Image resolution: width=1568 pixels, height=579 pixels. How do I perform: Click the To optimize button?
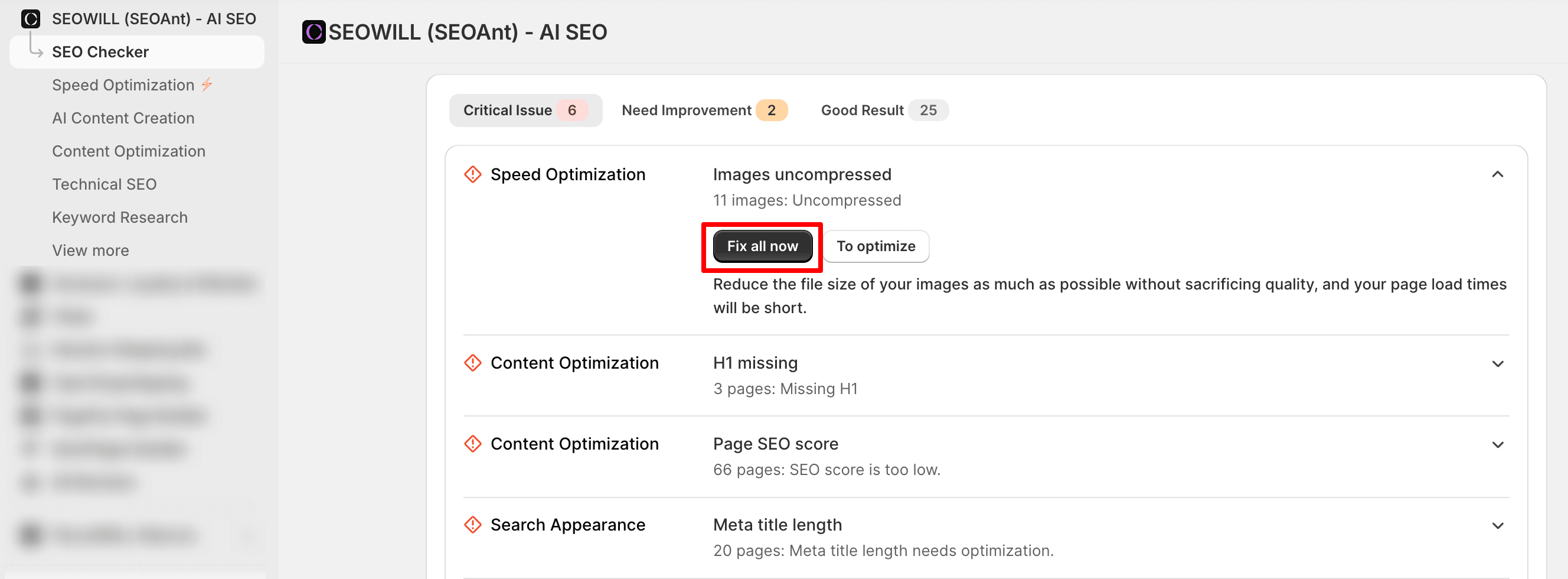coord(876,246)
